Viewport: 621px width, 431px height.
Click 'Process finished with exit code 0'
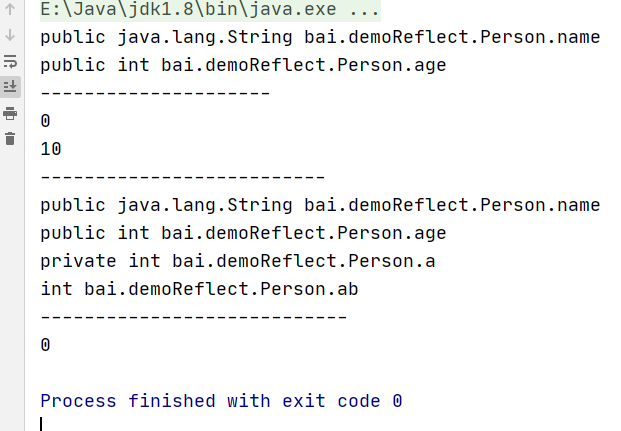(221, 401)
